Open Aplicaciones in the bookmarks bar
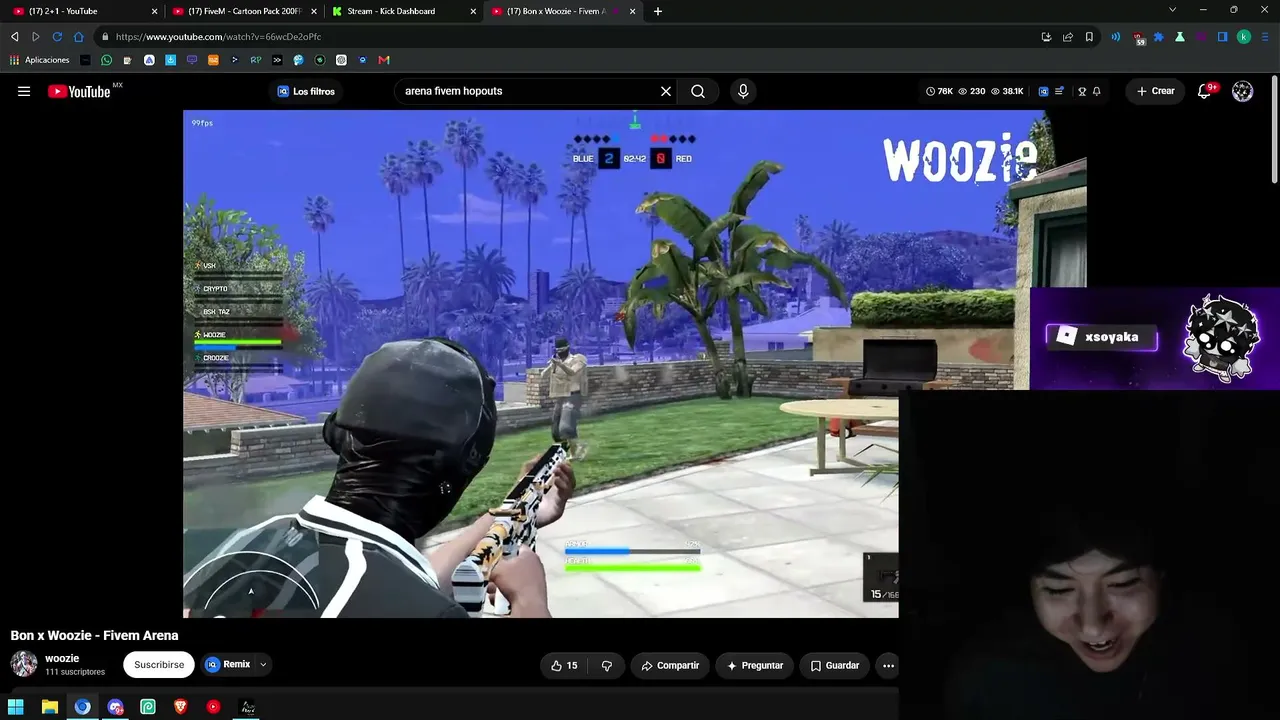The image size is (1280, 720). click(x=39, y=60)
